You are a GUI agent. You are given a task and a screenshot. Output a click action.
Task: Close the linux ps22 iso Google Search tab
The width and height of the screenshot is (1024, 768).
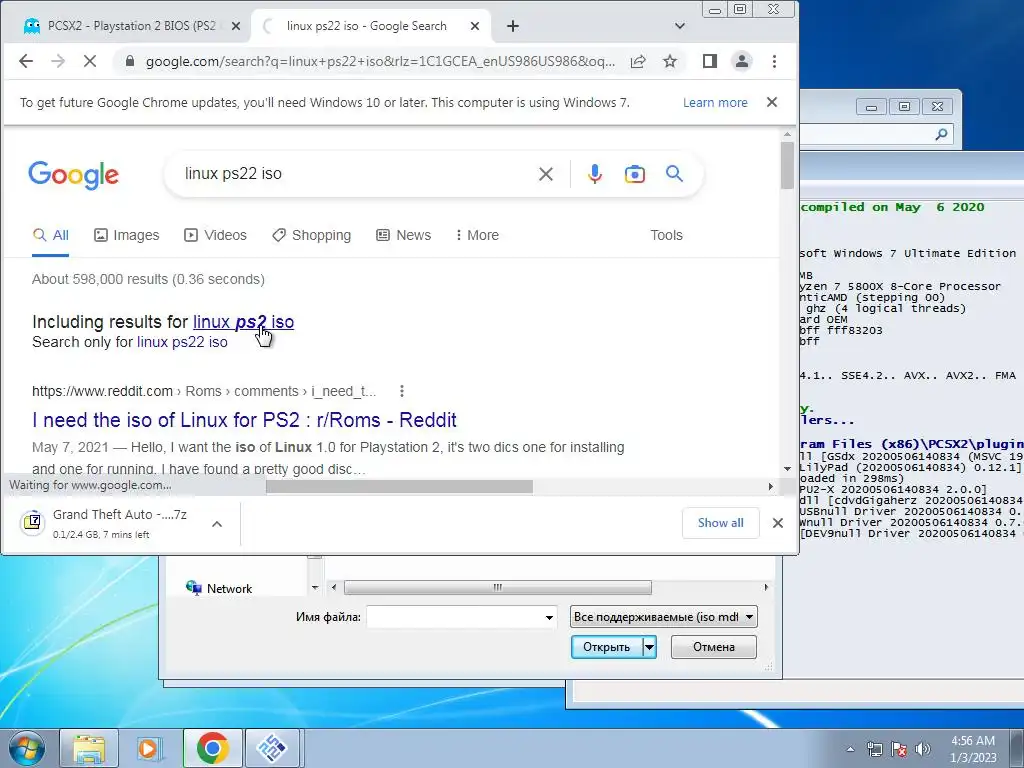[475, 26]
